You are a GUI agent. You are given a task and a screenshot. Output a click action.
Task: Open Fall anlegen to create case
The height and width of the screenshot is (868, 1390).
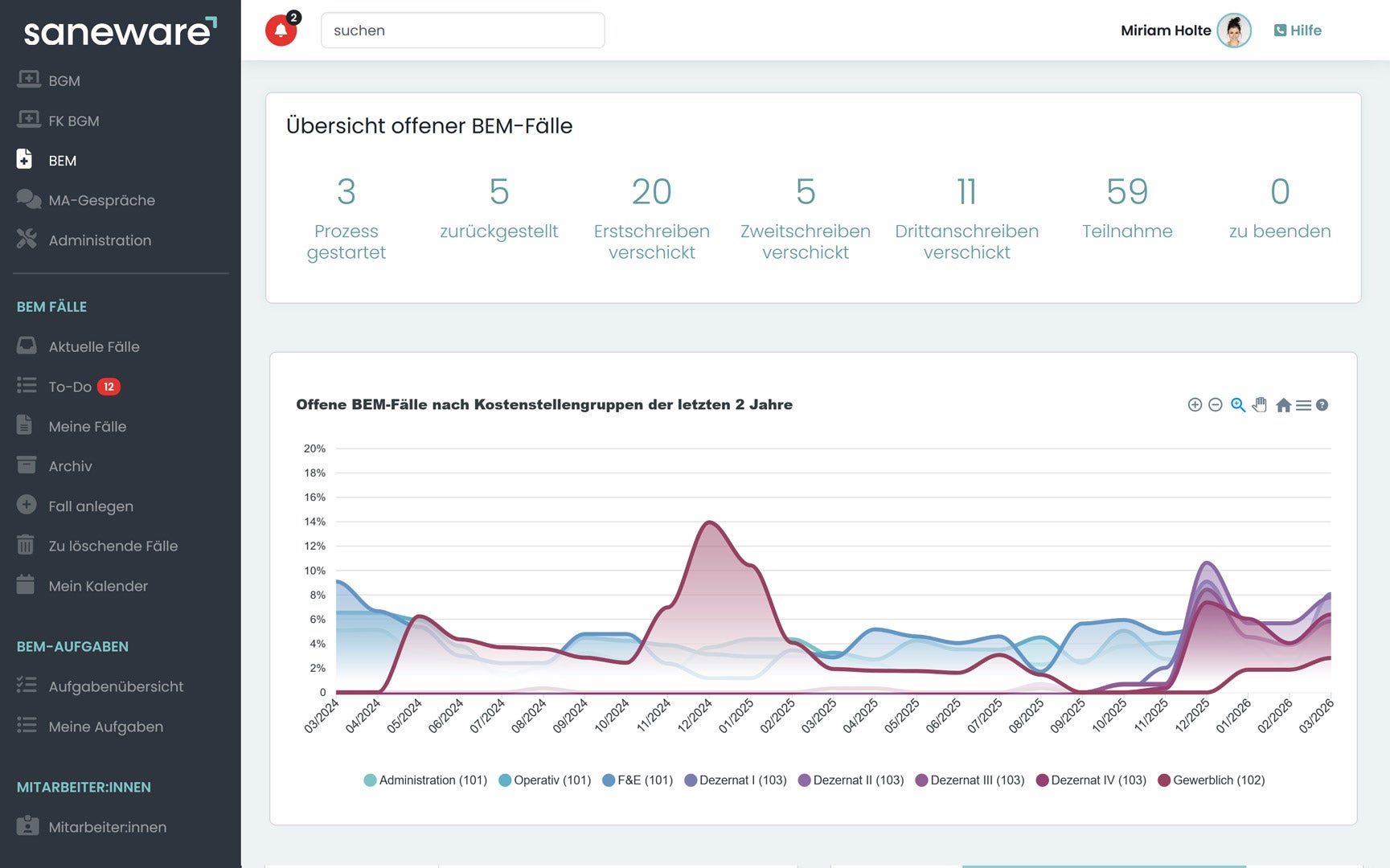[91, 506]
